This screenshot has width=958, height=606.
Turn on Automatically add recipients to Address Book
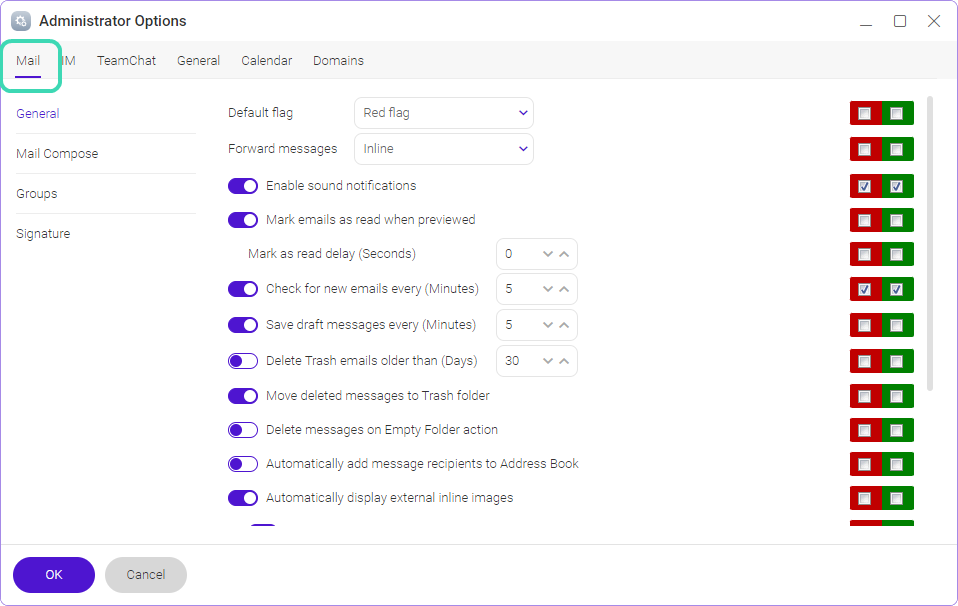click(243, 464)
